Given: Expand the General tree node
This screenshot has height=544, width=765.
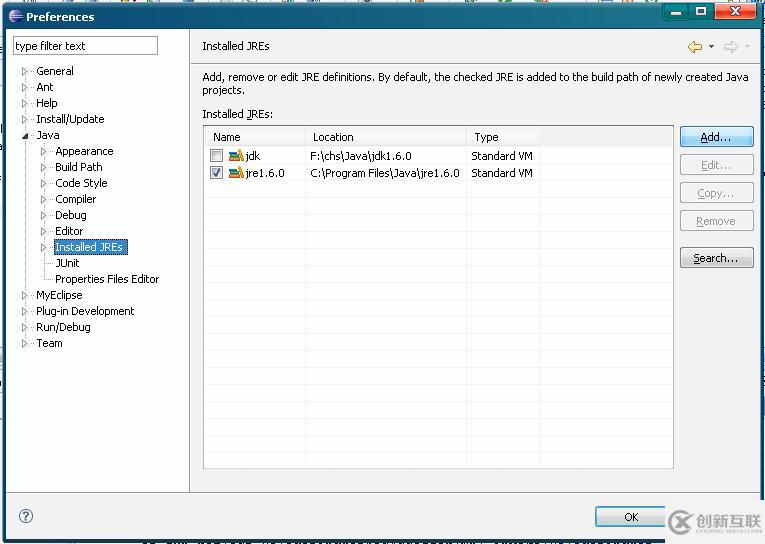Looking at the screenshot, I should [x=24, y=71].
